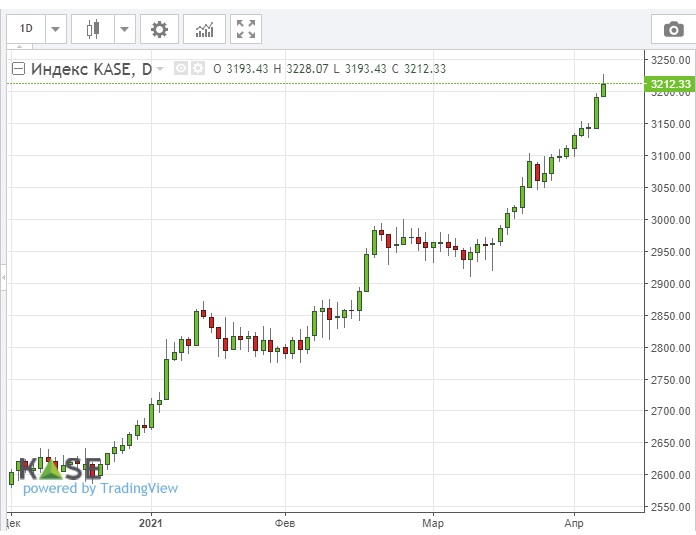Click the left panel collapse arrow
The height and width of the screenshot is (535, 696).
coord(3,277)
